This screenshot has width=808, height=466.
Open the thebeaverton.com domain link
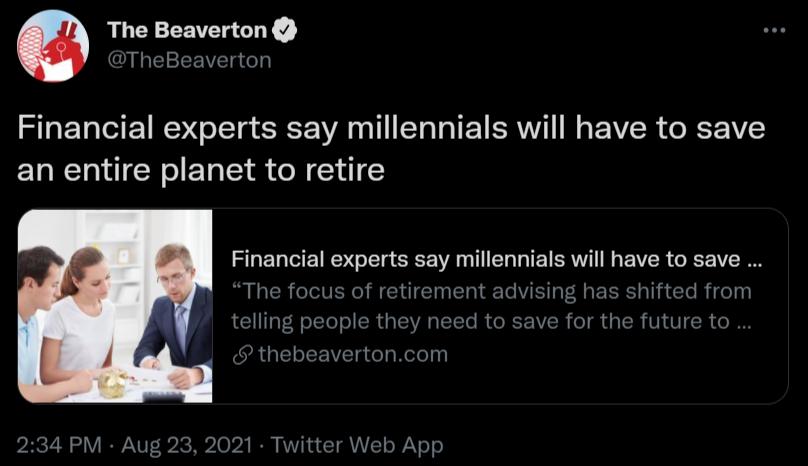click(x=352, y=354)
